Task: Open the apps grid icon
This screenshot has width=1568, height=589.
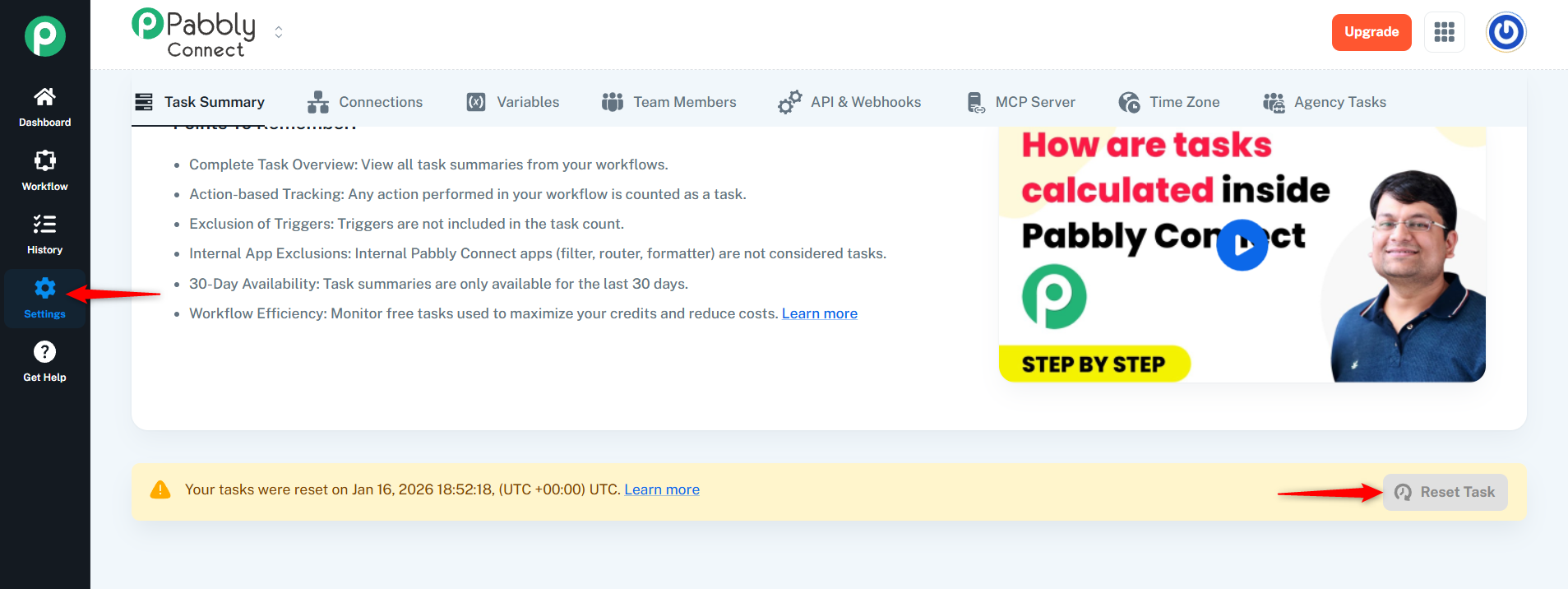Action: 1444,32
